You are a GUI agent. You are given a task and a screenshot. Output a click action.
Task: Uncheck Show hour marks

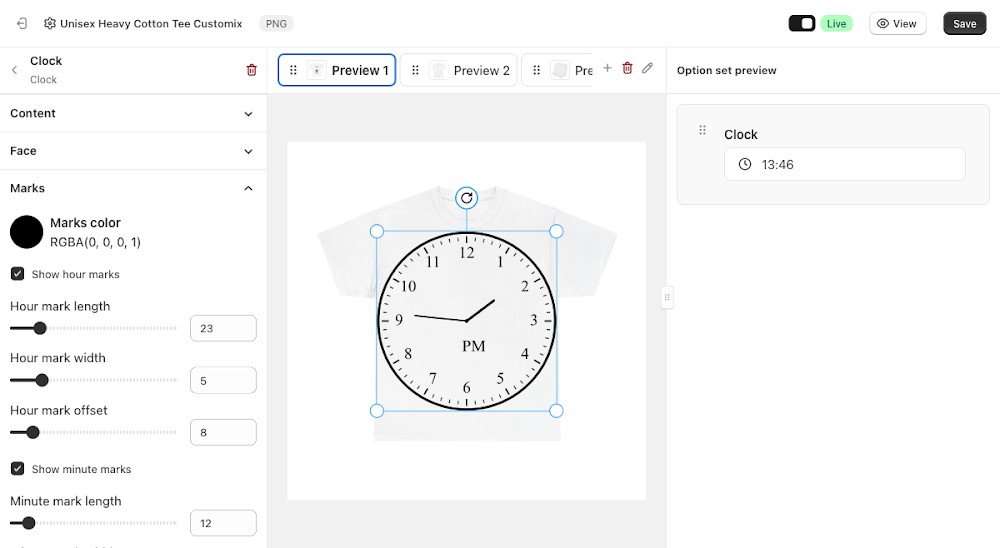18,274
